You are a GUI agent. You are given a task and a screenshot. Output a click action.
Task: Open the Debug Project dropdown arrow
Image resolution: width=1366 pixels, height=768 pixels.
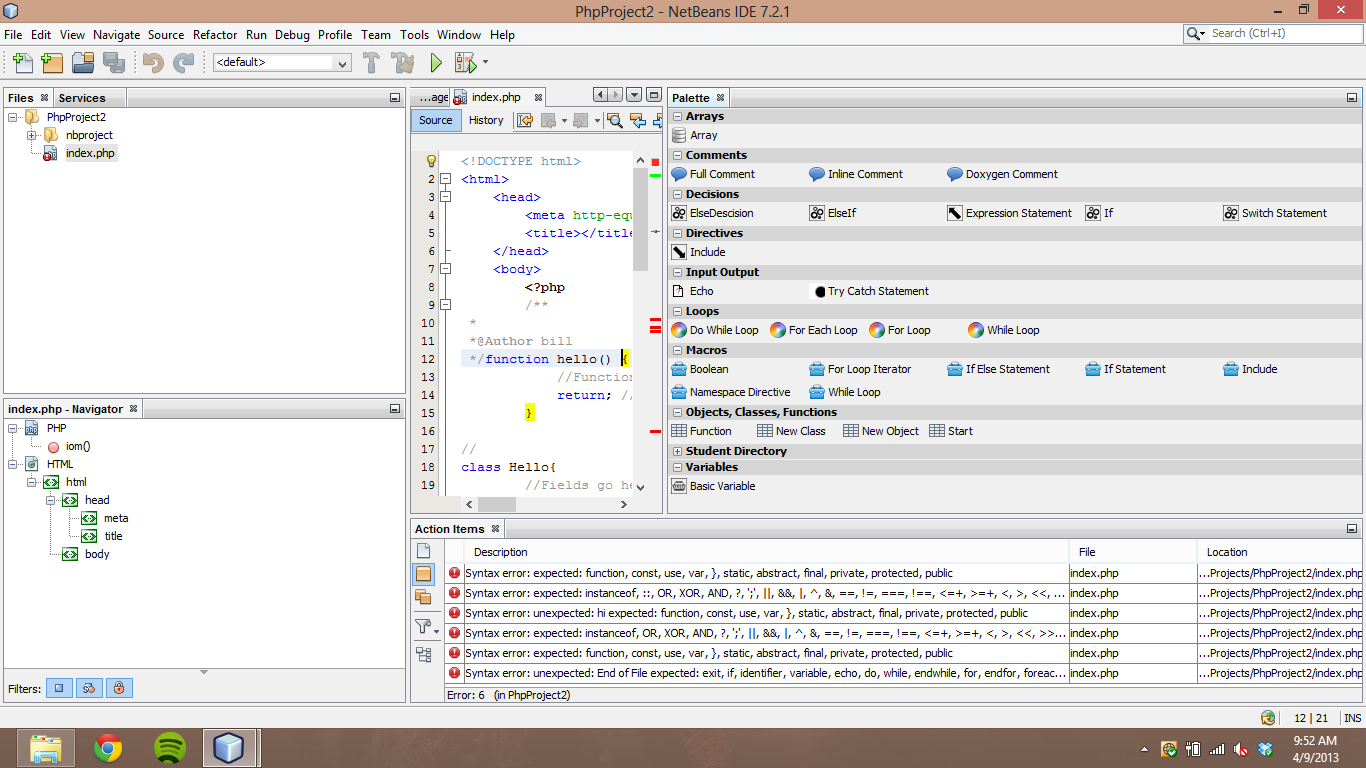coord(486,62)
